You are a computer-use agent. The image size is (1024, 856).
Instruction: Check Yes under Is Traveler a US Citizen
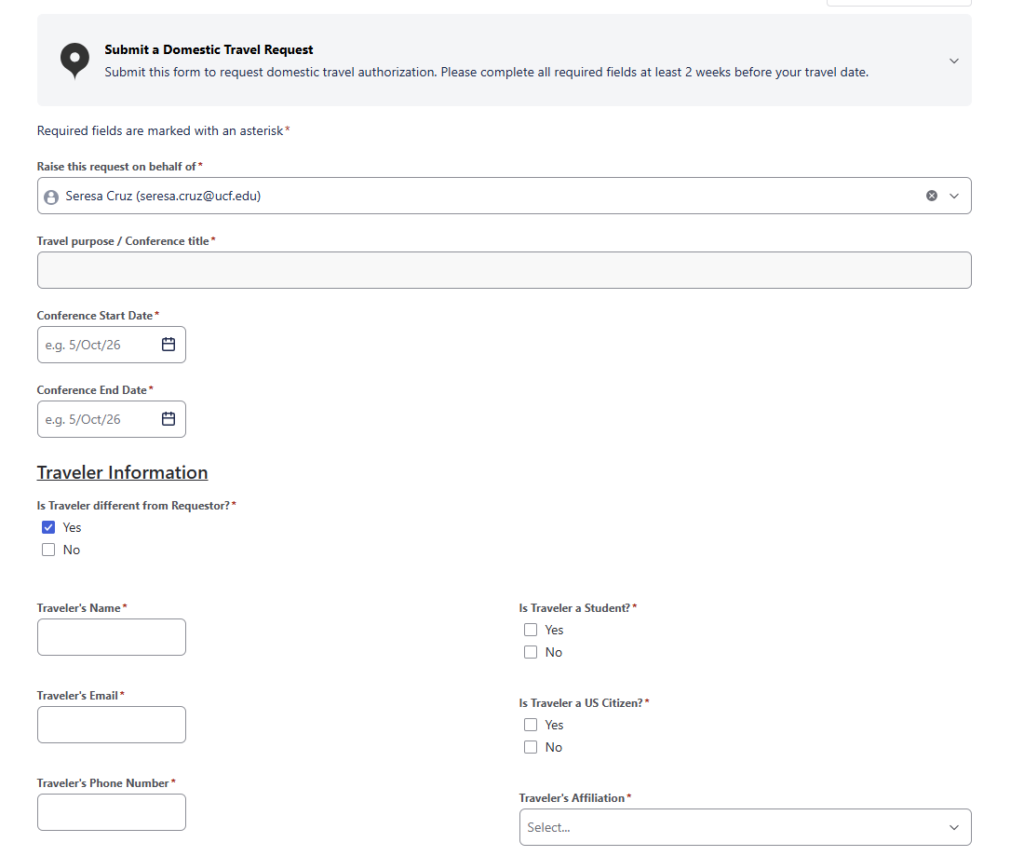[x=530, y=725]
